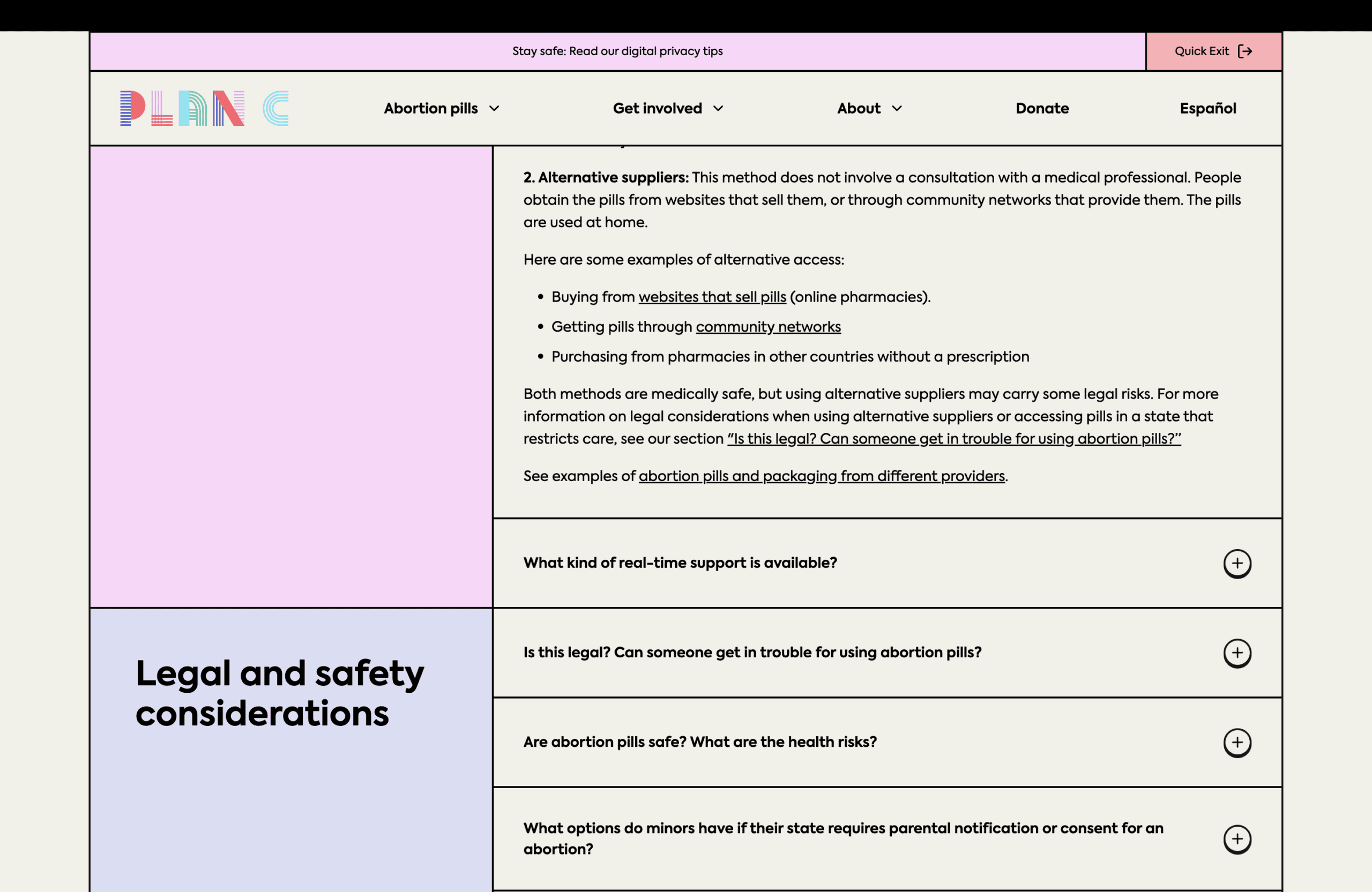This screenshot has height=892, width=1372.
Task: Click plus icon for abortion pills safety question
Action: (1237, 742)
